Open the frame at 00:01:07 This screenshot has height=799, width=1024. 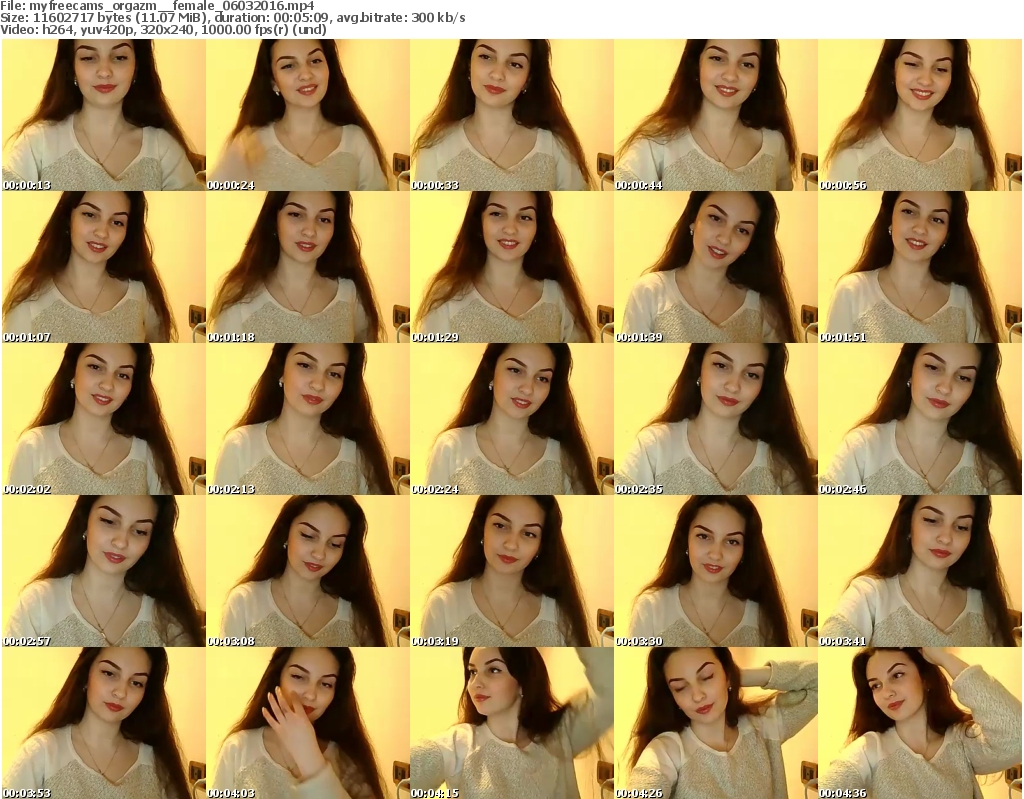[x=104, y=267]
